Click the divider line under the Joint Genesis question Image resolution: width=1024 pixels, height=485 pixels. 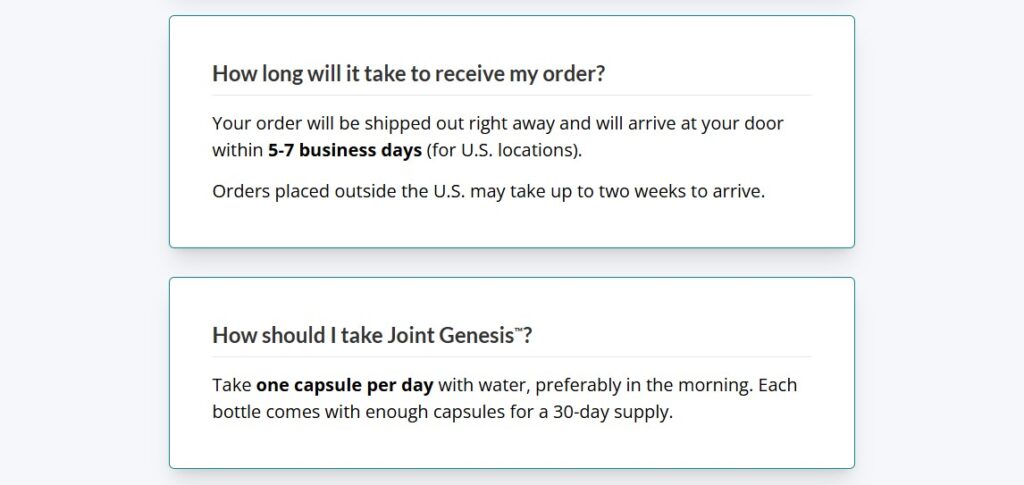click(x=511, y=357)
